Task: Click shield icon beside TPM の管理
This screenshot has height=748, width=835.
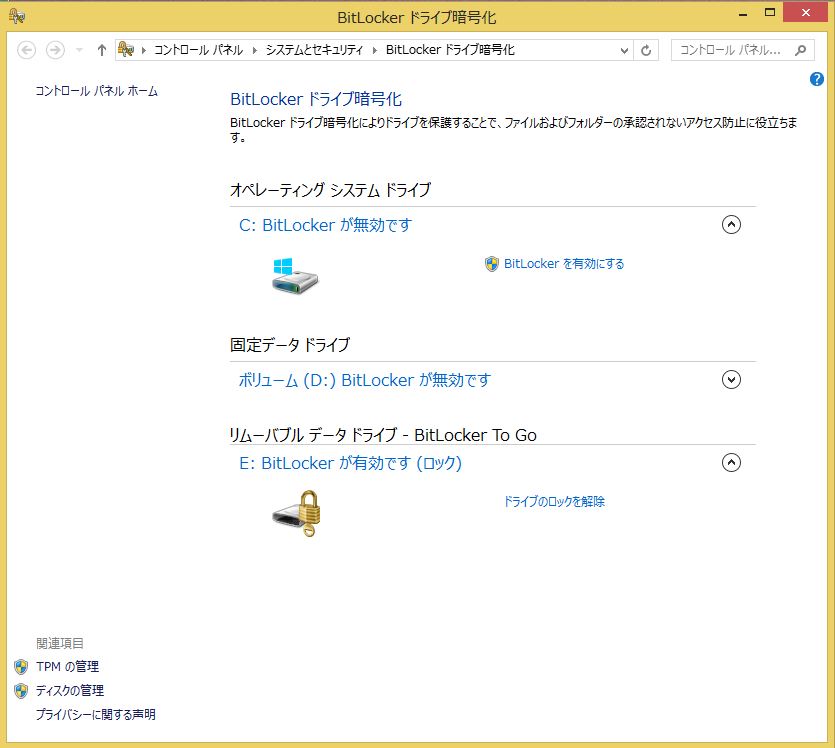Action: (21, 667)
